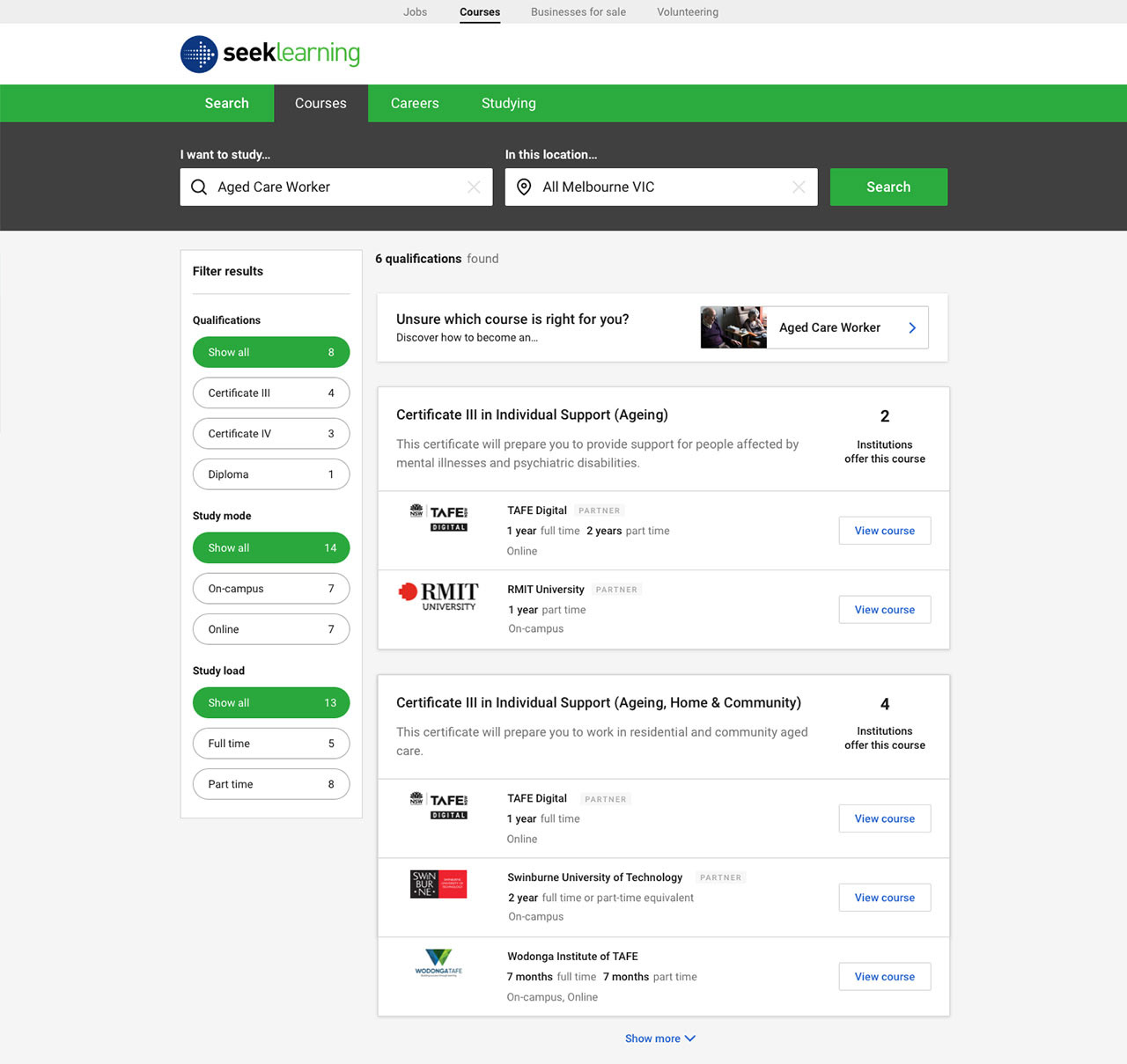Filter by Diploma qualification

tap(271, 474)
